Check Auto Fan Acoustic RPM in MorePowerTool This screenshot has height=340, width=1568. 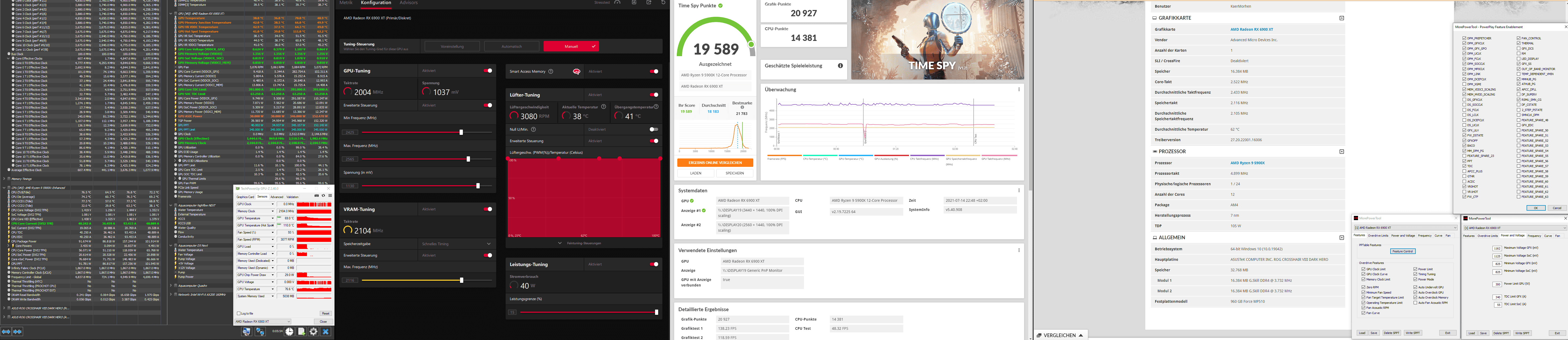pyautogui.click(x=1415, y=302)
